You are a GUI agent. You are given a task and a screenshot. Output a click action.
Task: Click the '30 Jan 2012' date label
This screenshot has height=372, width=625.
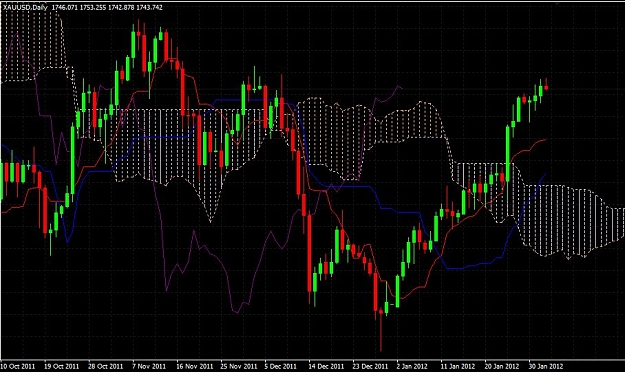click(x=546, y=366)
